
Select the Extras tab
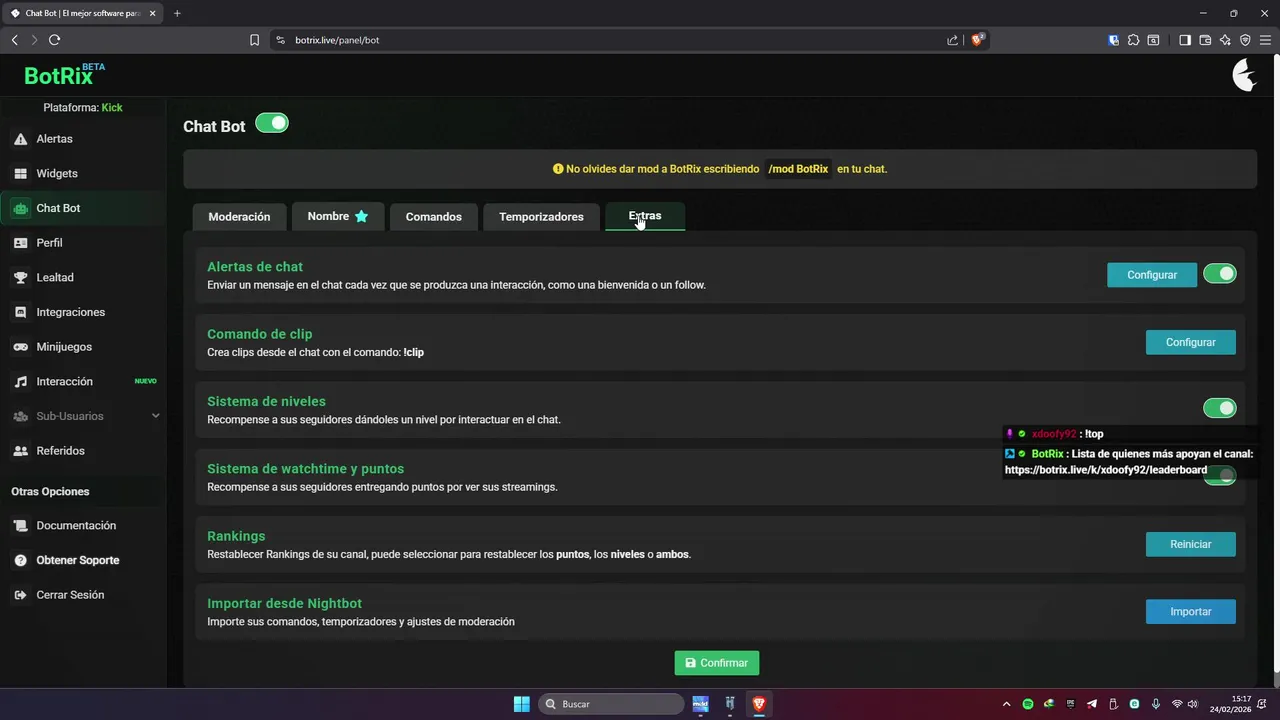tap(645, 216)
